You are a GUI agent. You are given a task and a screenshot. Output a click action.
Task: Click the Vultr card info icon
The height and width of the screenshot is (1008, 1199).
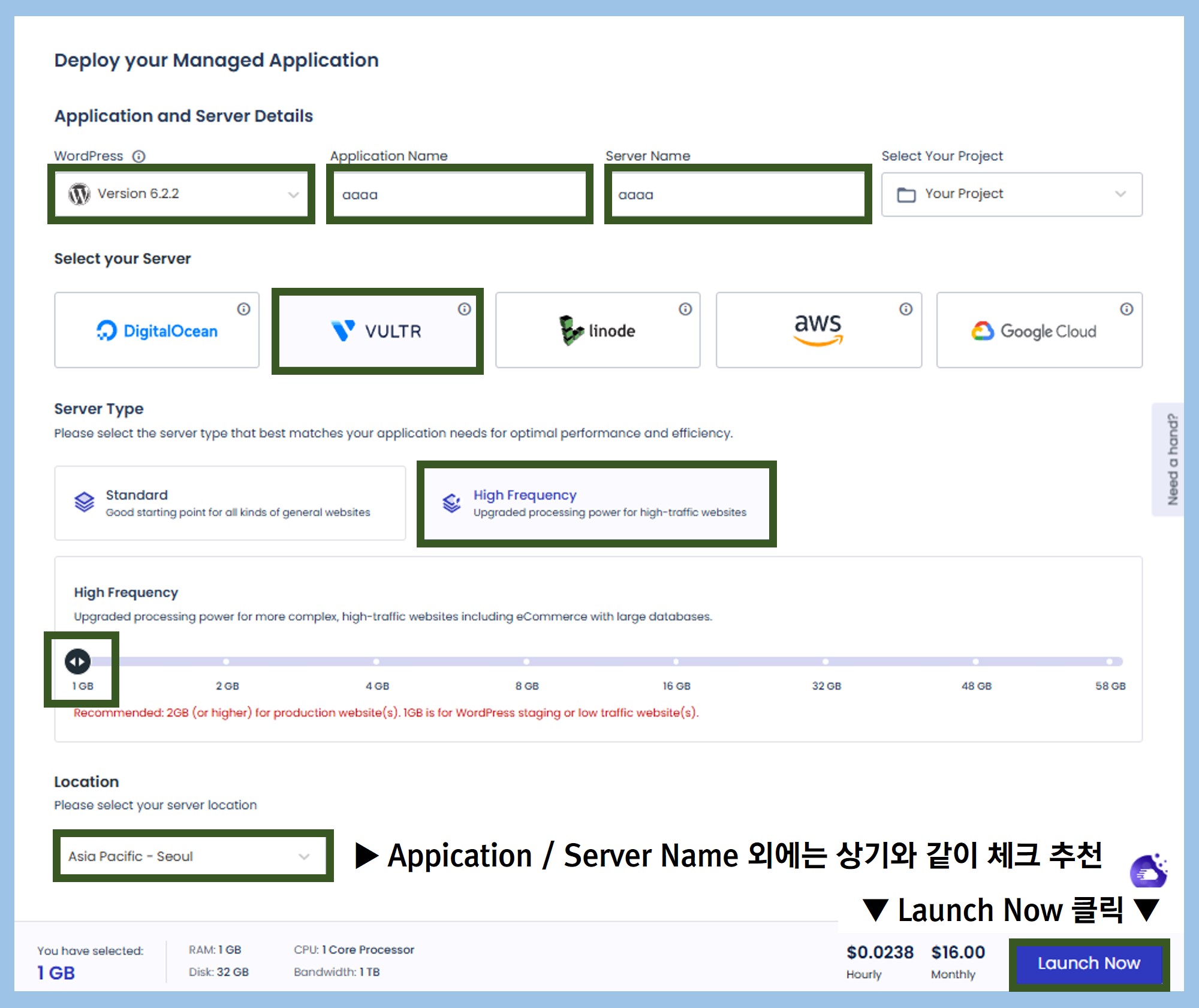click(465, 309)
